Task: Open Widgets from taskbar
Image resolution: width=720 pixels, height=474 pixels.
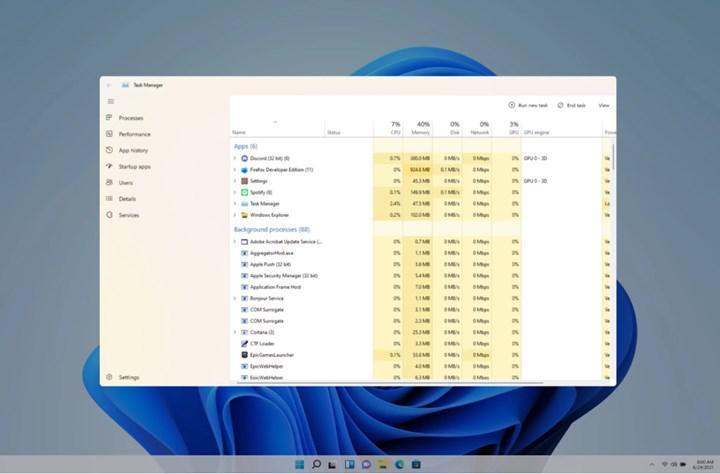Action: coord(349,464)
